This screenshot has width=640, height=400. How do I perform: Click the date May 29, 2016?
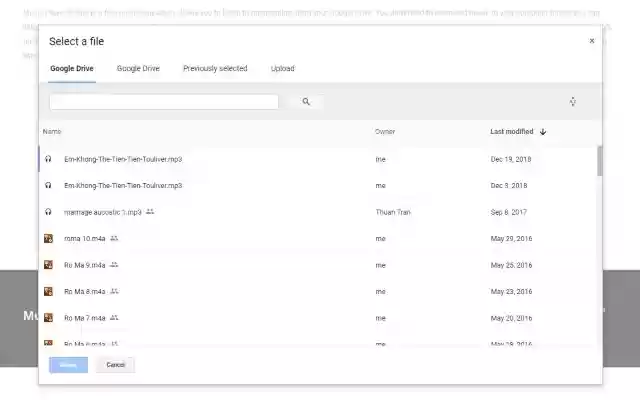pos(511,239)
